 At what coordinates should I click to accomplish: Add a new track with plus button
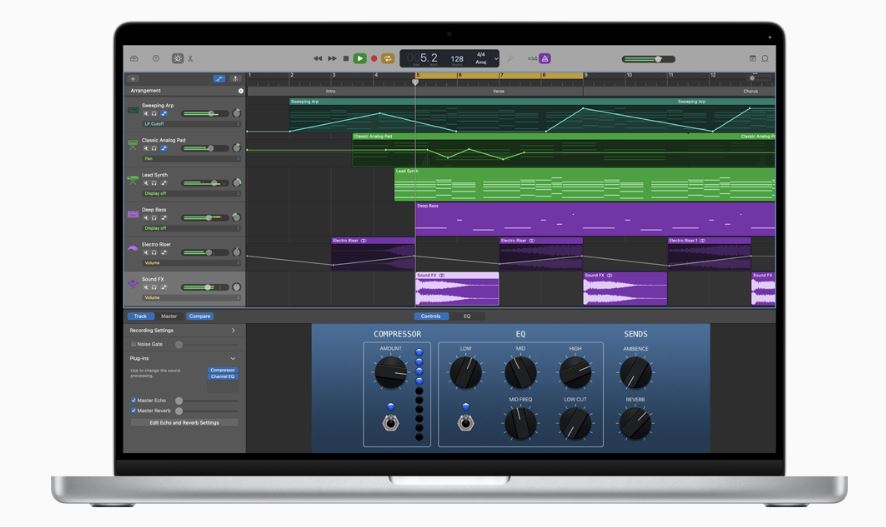point(133,79)
